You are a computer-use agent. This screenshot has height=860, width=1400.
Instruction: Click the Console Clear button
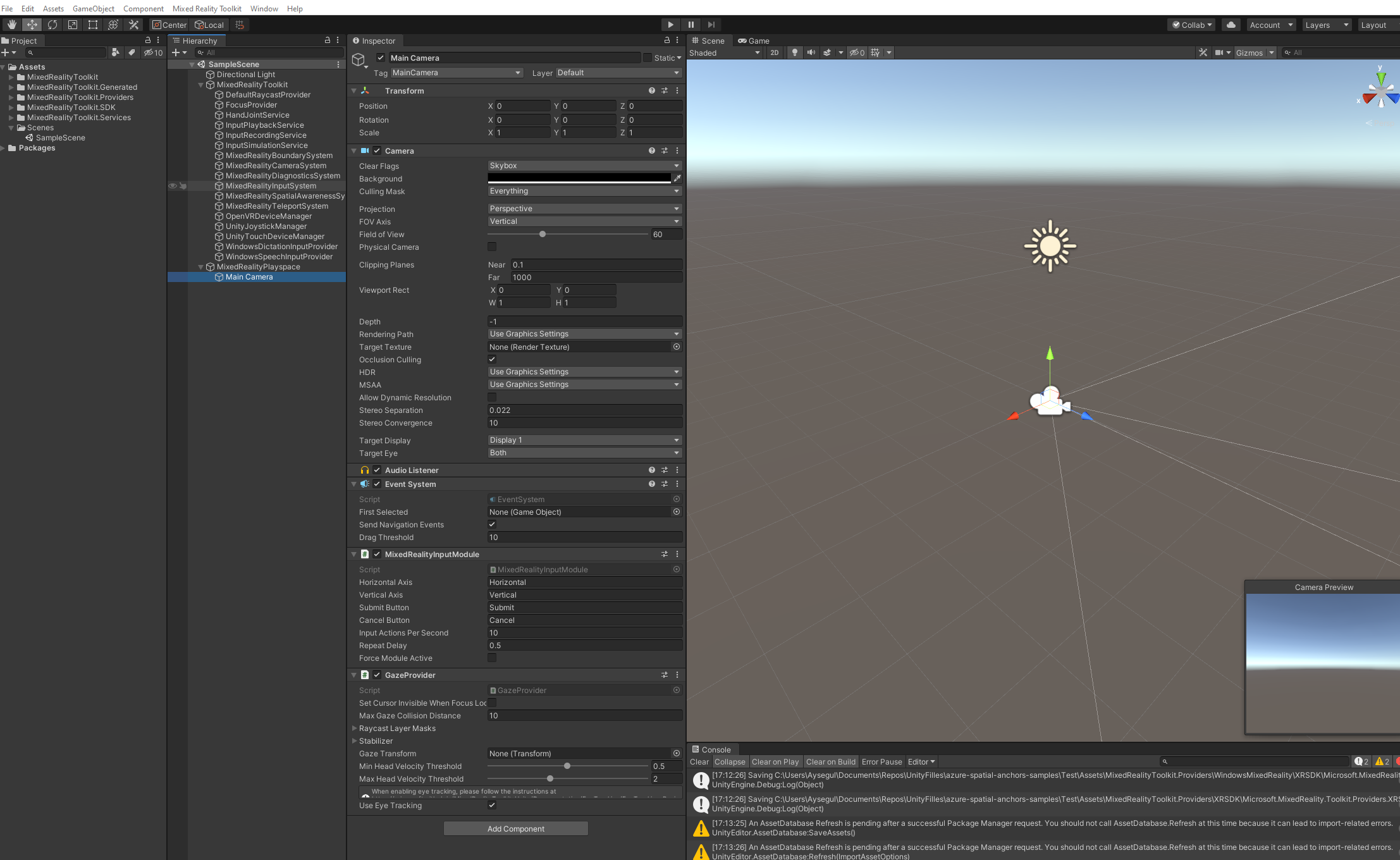[x=699, y=761]
